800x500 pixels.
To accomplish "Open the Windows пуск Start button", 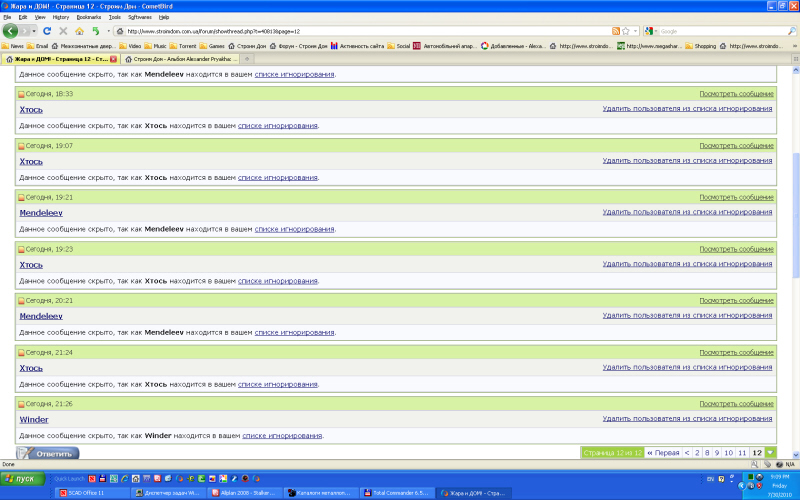I will coord(23,479).
